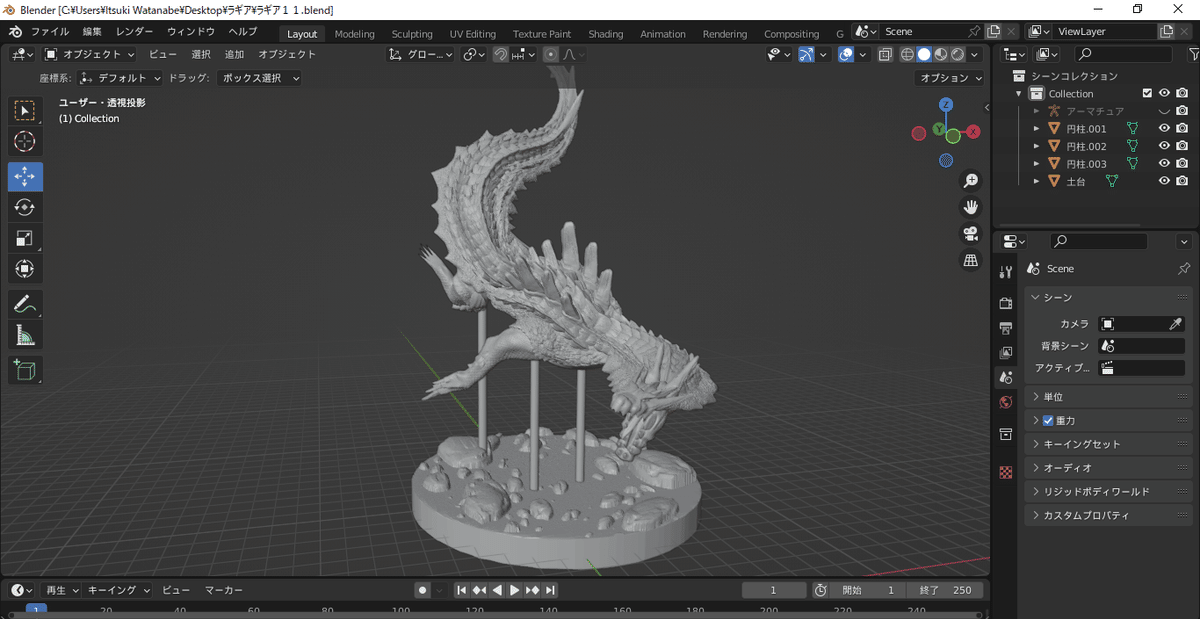Open the オブジェクト mode dropdown
Screen dimensions: 1200x619
click(x=89, y=55)
